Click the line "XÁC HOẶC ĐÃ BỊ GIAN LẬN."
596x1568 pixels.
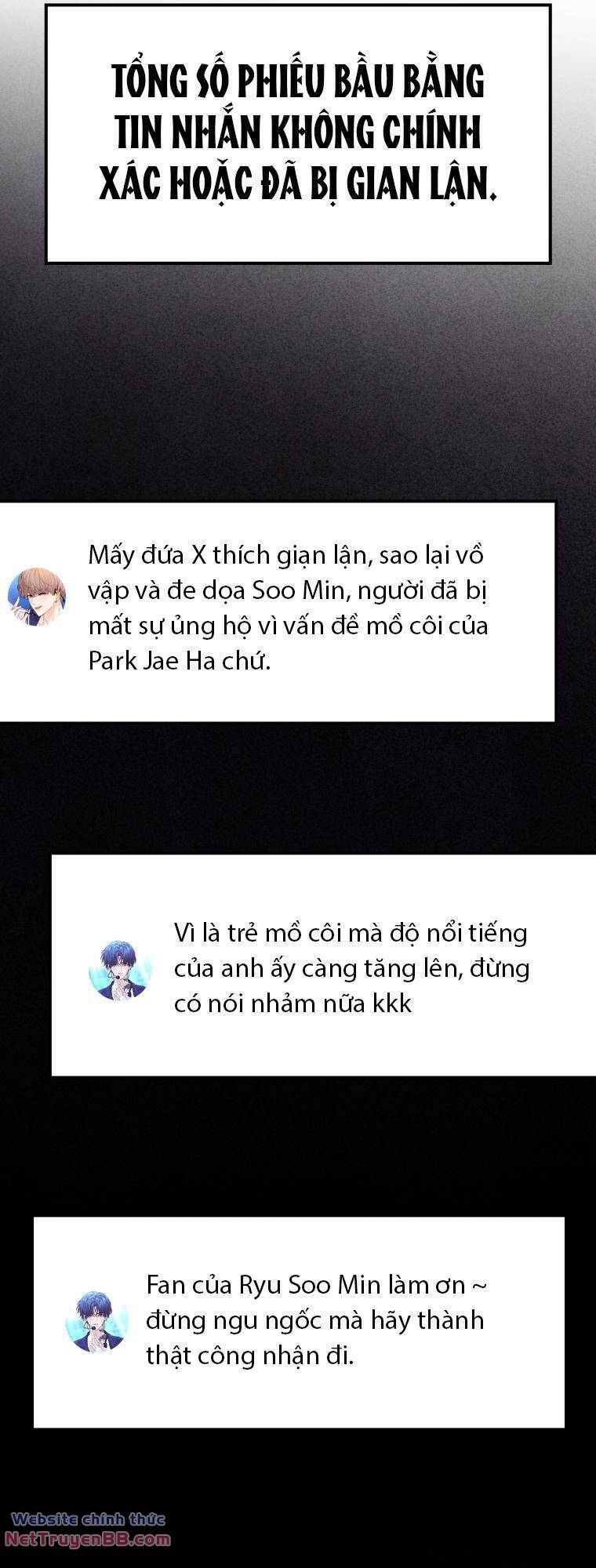(298, 184)
